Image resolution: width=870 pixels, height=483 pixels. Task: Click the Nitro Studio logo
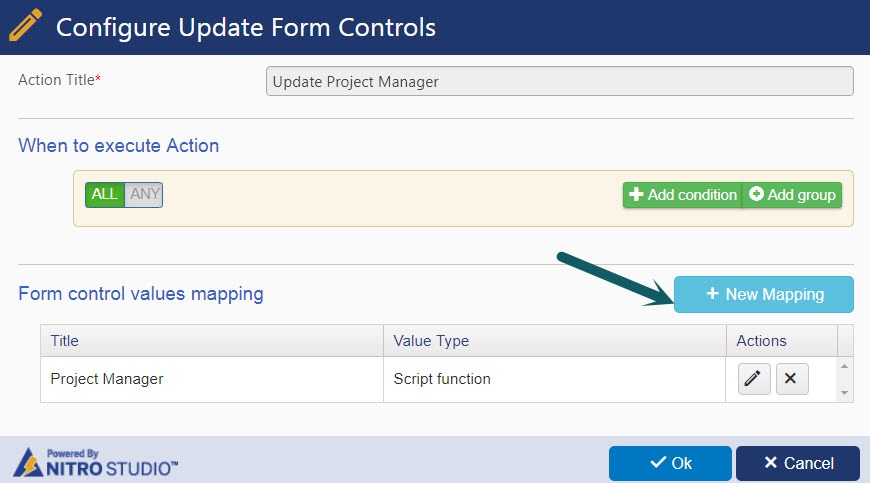(x=95, y=462)
